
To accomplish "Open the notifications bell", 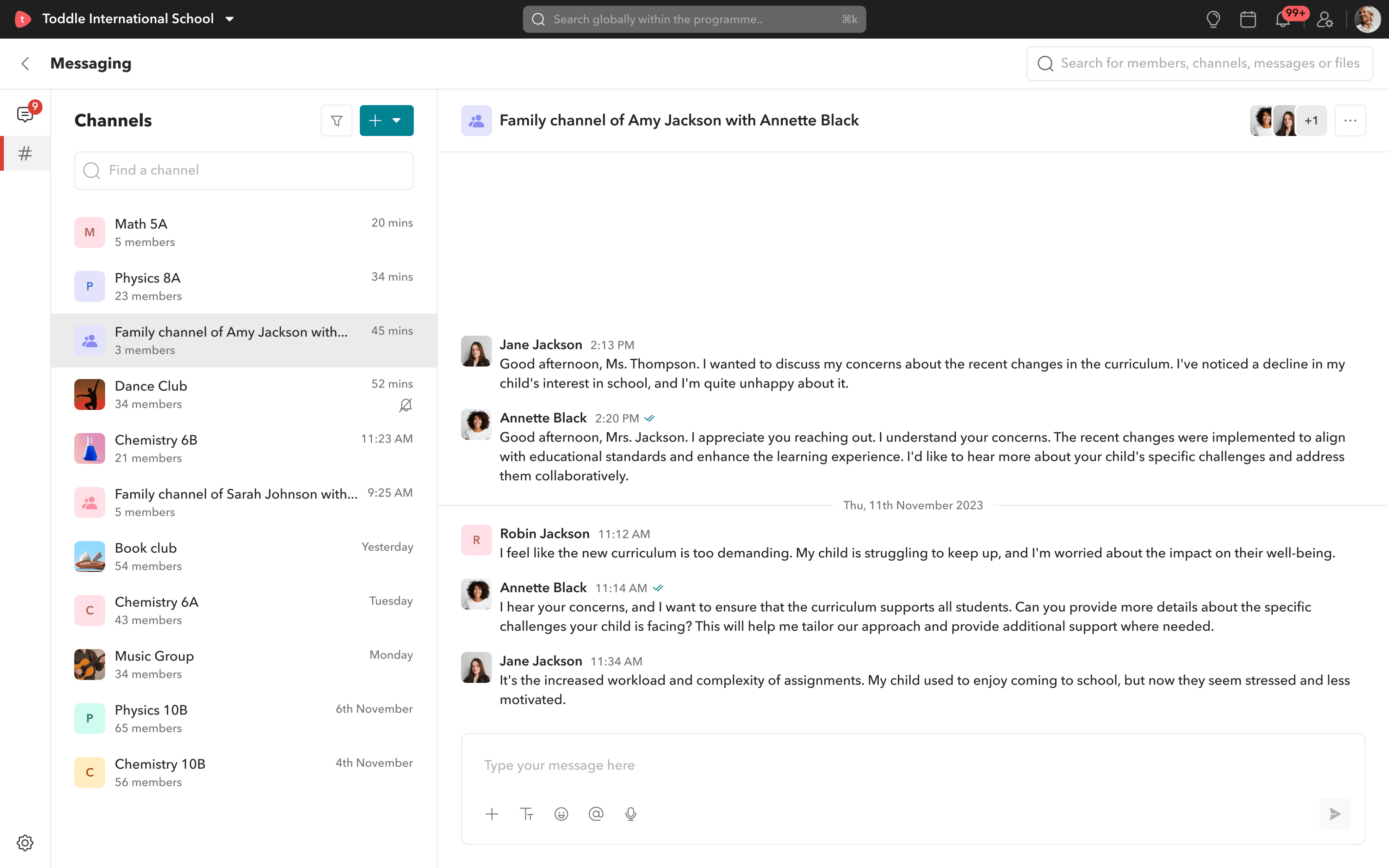I will point(1283,20).
